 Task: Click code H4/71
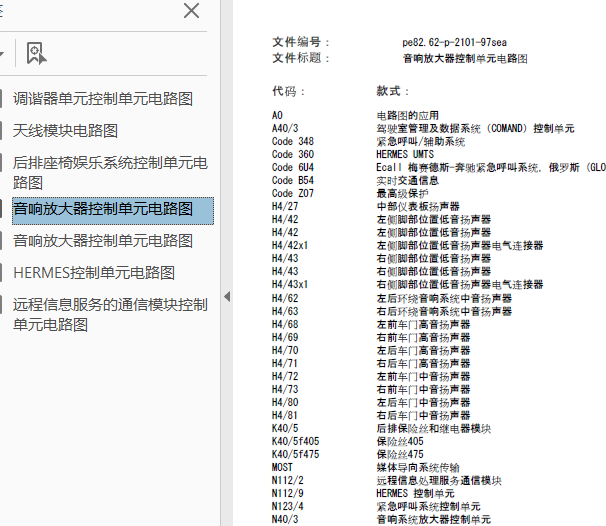(285, 363)
